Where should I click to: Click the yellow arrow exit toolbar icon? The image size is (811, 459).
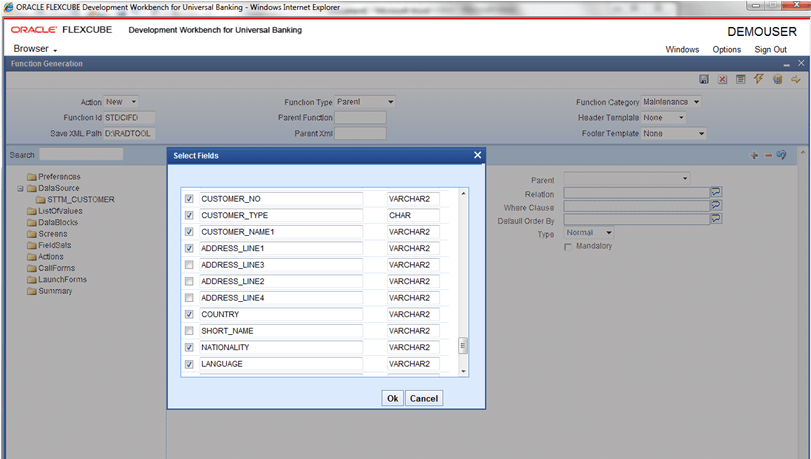point(795,79)
